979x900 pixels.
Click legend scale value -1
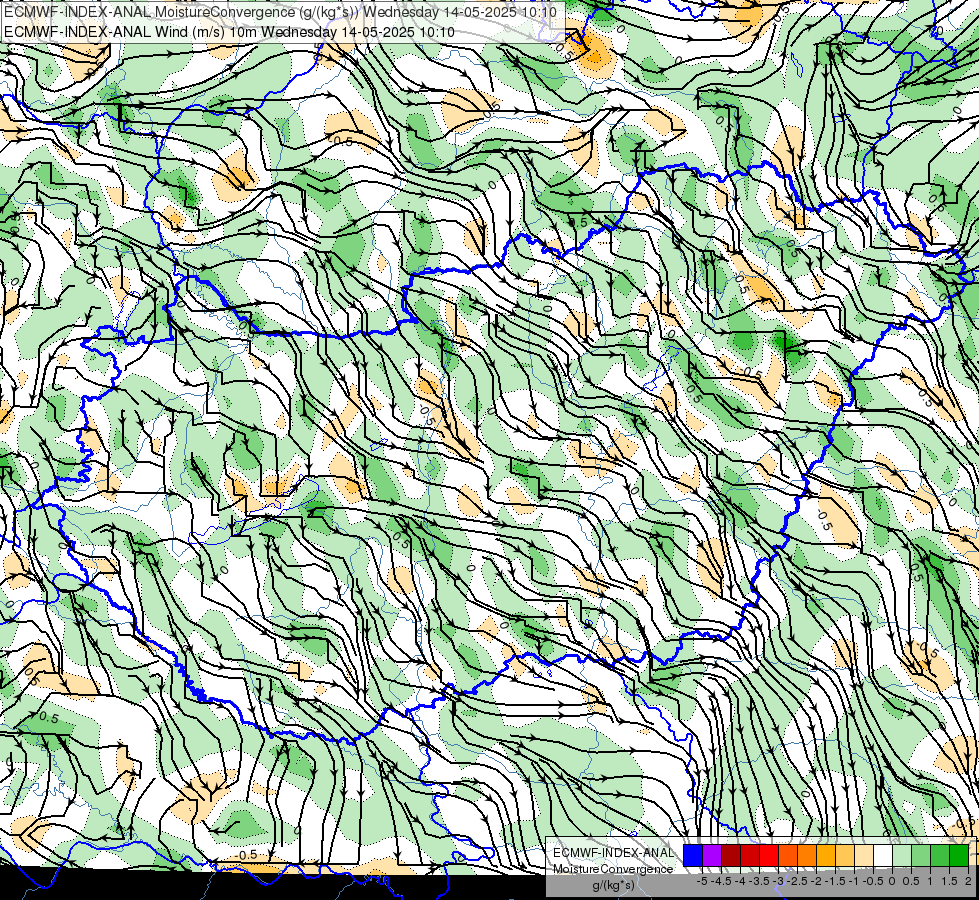(854, 881)
